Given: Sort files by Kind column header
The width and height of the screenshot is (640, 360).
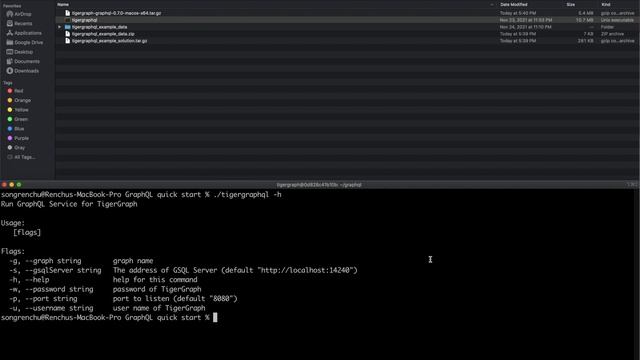Looking at the screenshot, I should pos(606,4).
